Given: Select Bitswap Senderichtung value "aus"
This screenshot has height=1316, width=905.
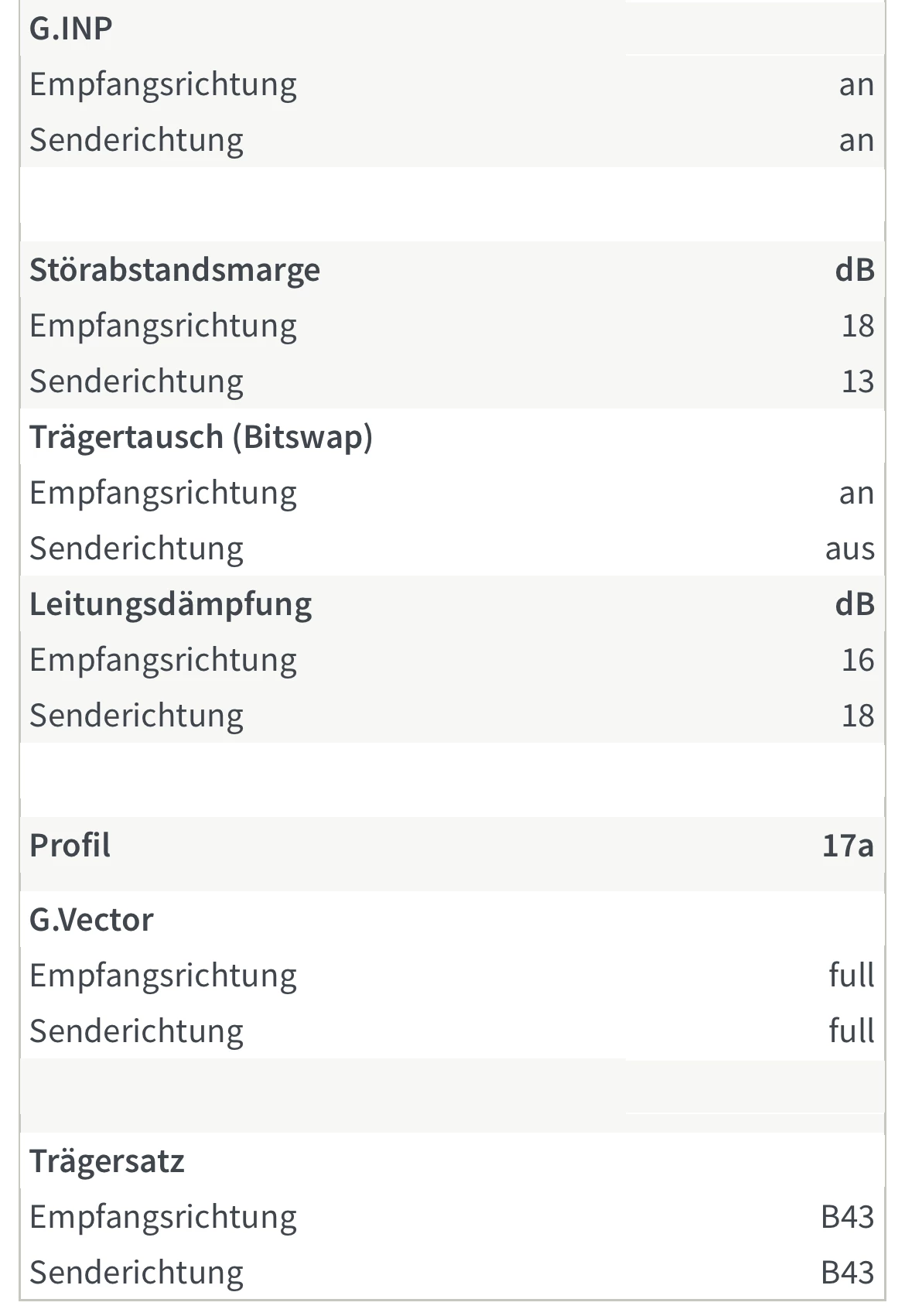Looking at the screenshot, I should pyautogui.click(x=849, y=549).
